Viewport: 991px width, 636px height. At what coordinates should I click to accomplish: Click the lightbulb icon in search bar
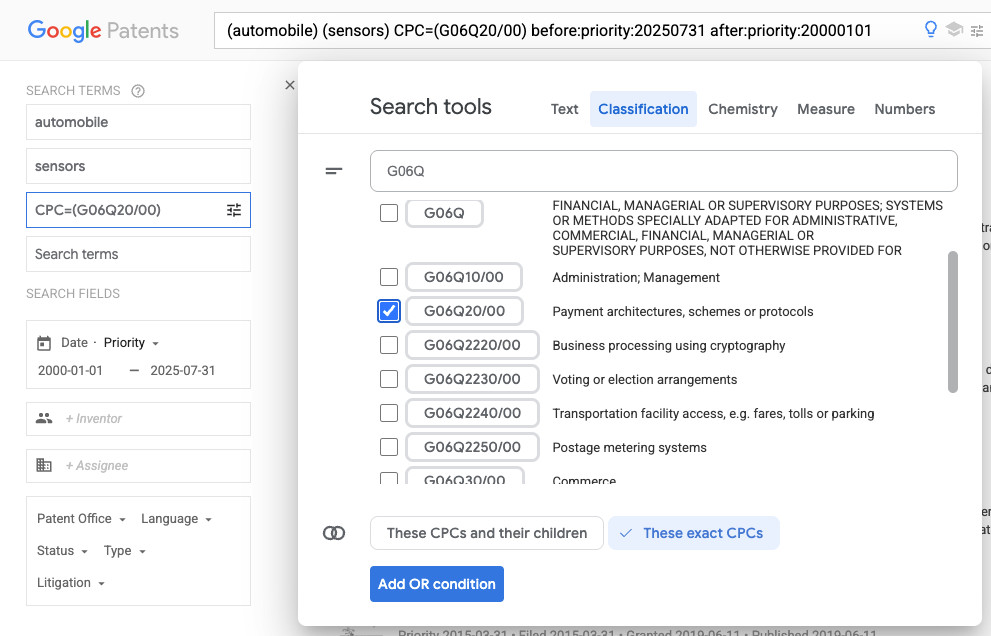coord(931,30)
